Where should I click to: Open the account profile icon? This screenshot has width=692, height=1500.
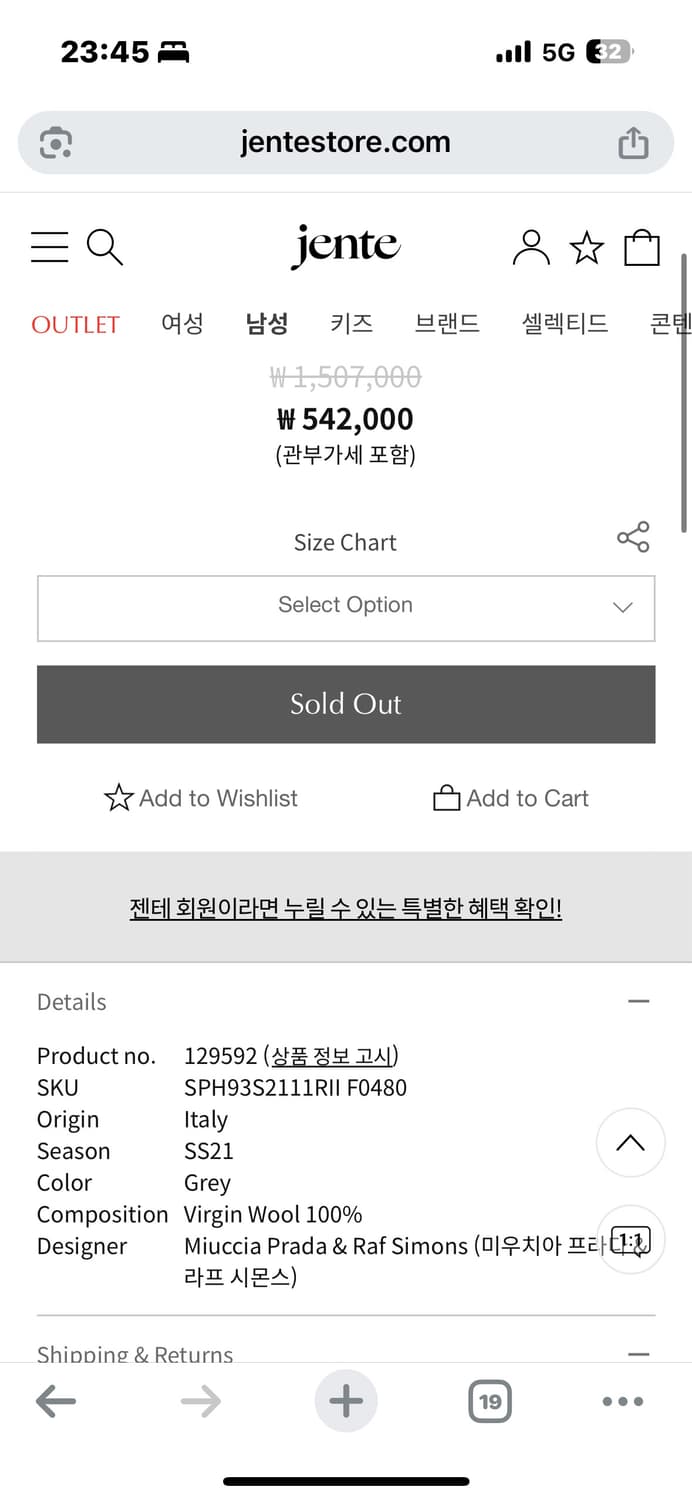(x=531, y=247)
